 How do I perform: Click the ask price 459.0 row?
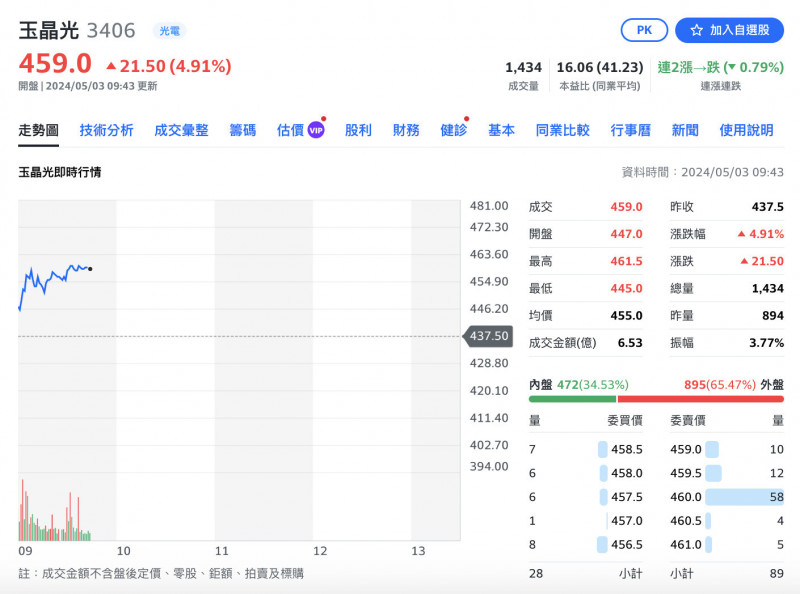(727, 449)
